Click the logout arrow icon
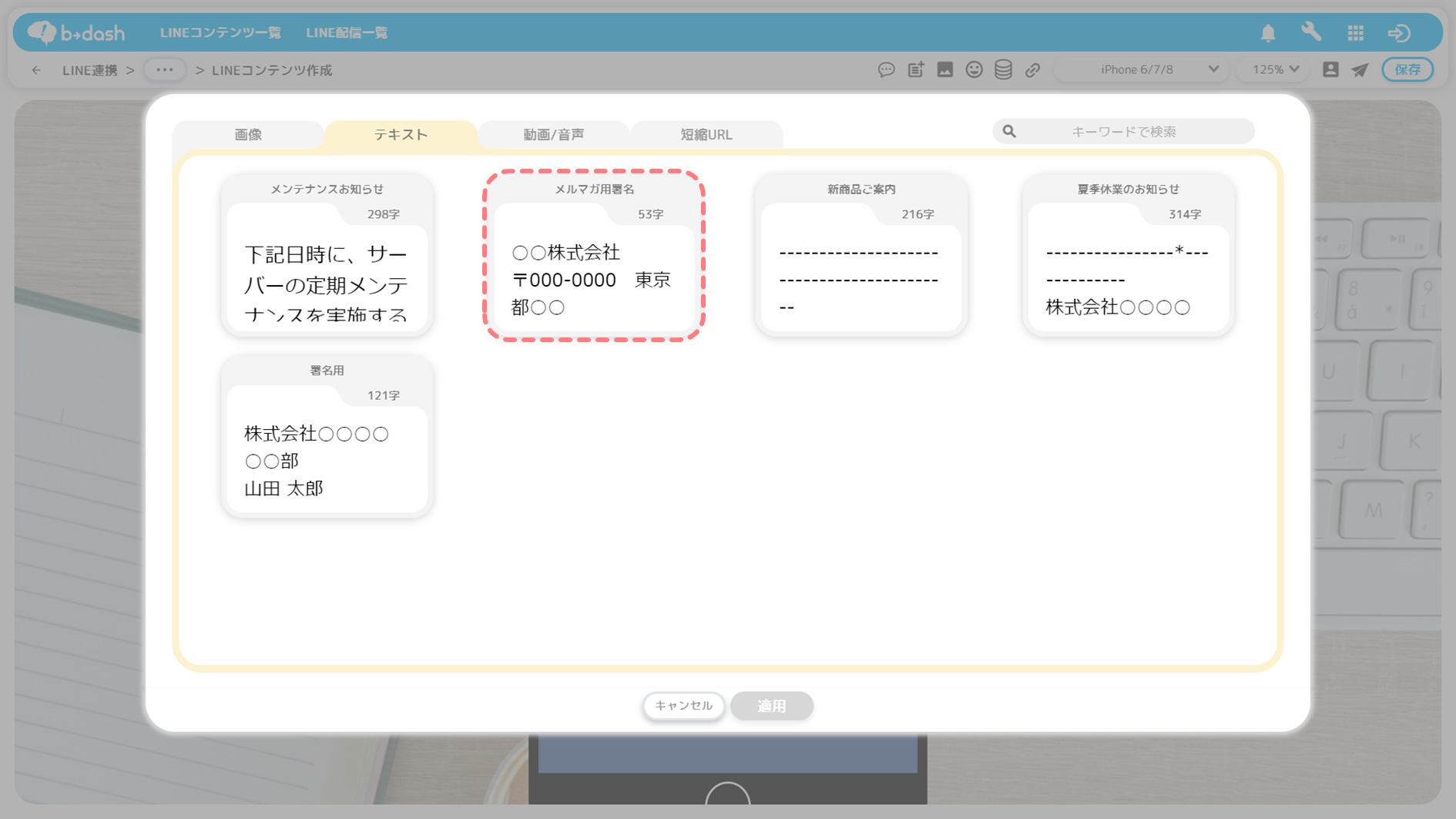The image size is (1456, 819). 1399,32
